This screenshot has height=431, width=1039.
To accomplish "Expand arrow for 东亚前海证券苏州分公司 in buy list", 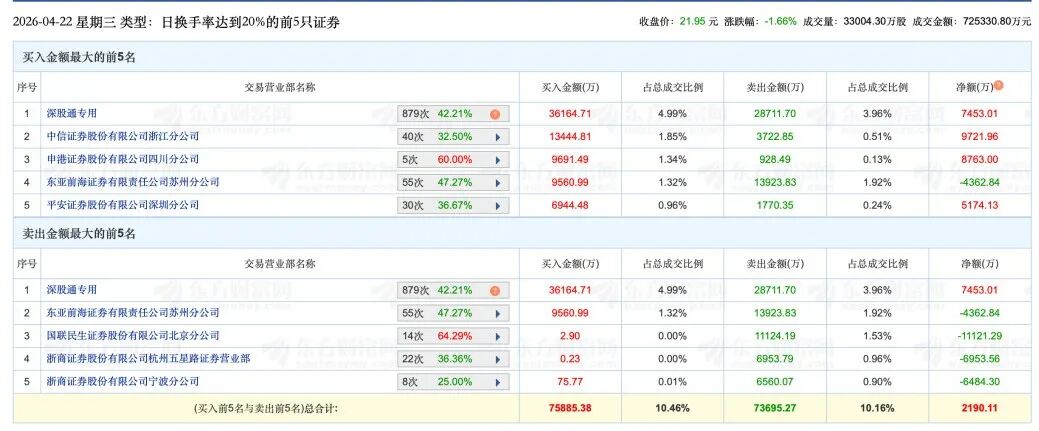I will click(497, 183).
